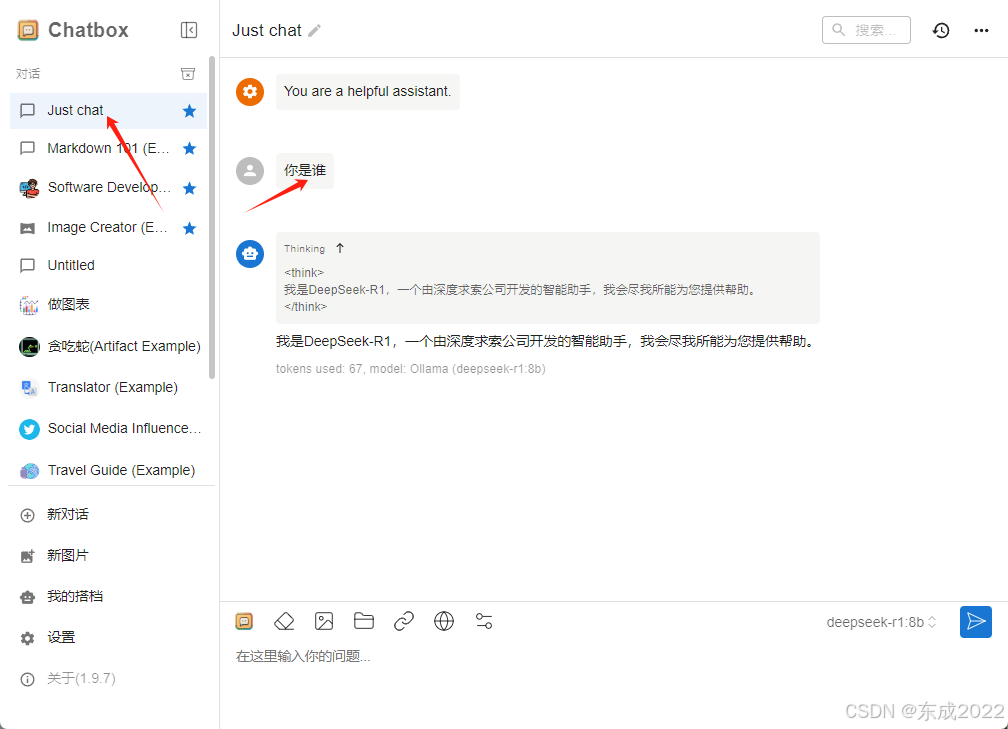Send the message with the blue button

975,622
